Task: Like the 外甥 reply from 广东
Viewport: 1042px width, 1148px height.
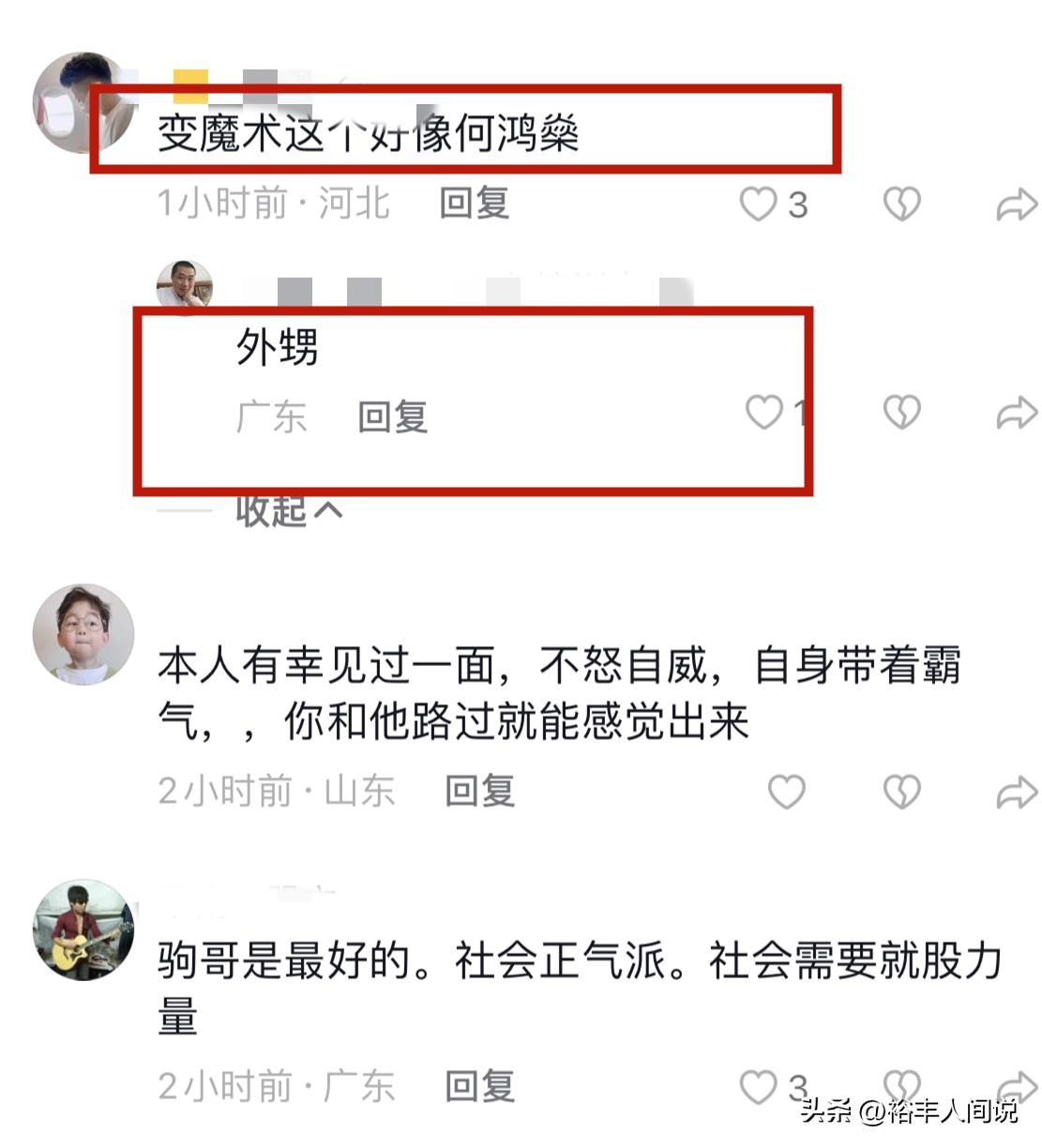Action: click(764, 412)
